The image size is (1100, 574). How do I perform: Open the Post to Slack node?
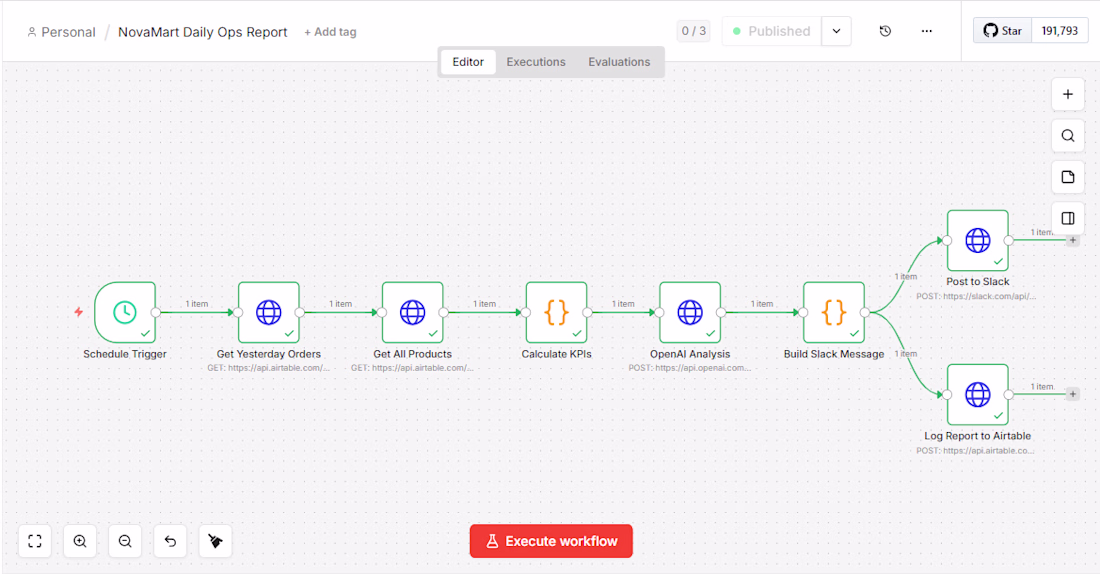(977, 240)
